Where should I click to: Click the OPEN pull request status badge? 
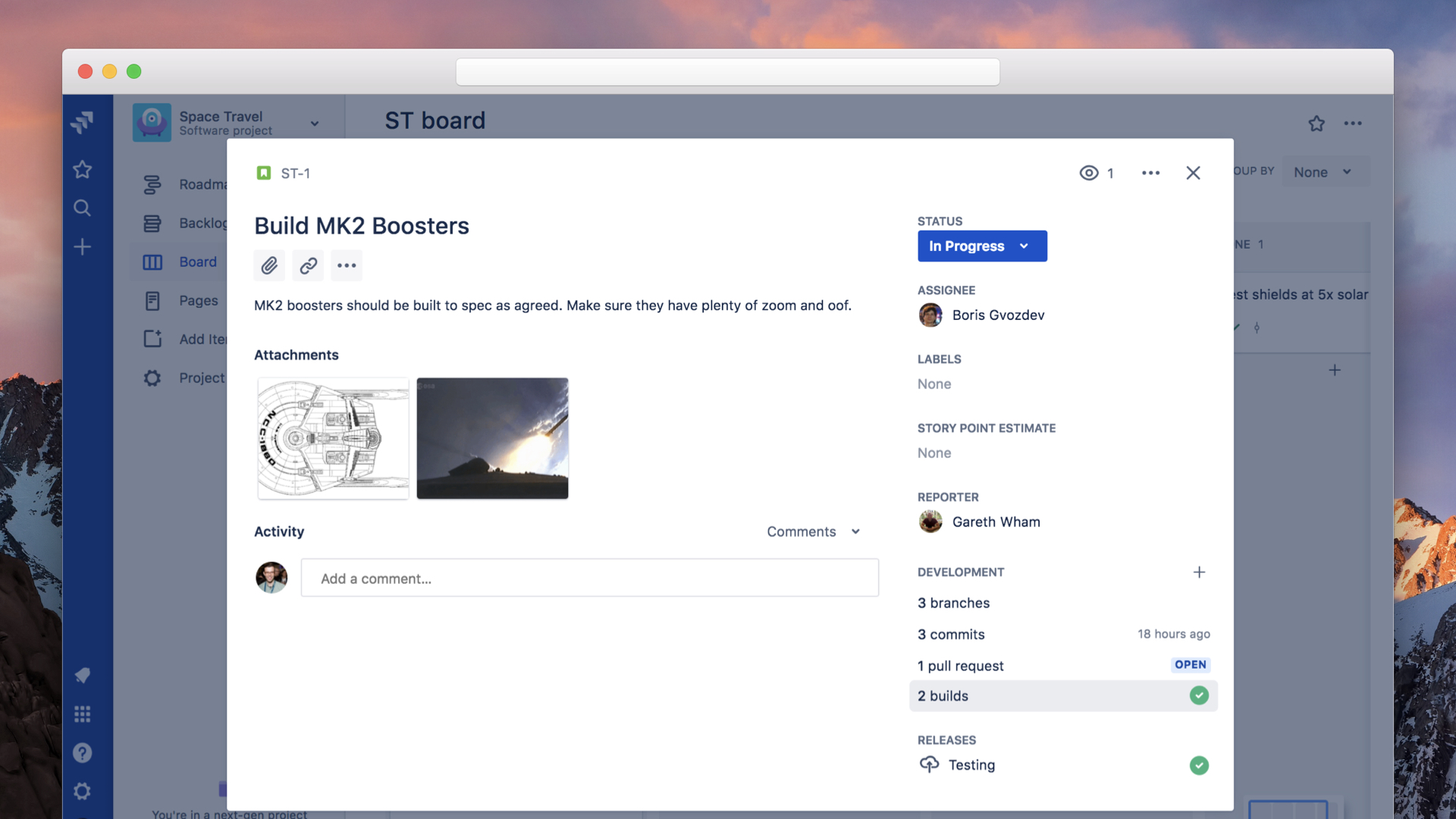pyautogui.click(x=1190, y=664)
